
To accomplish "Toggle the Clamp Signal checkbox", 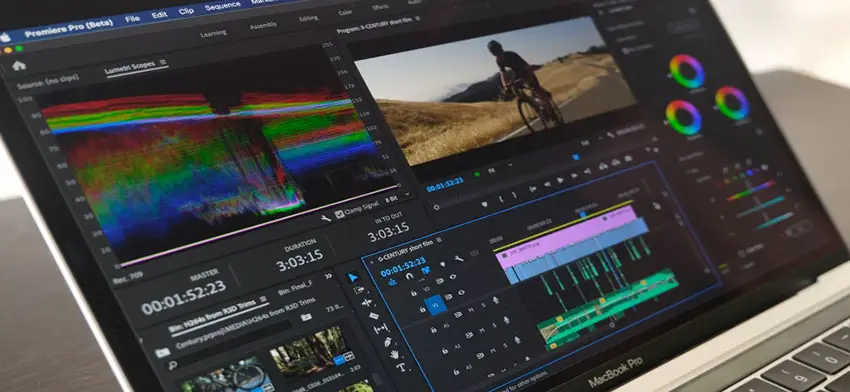I will [x=340, y=214].
